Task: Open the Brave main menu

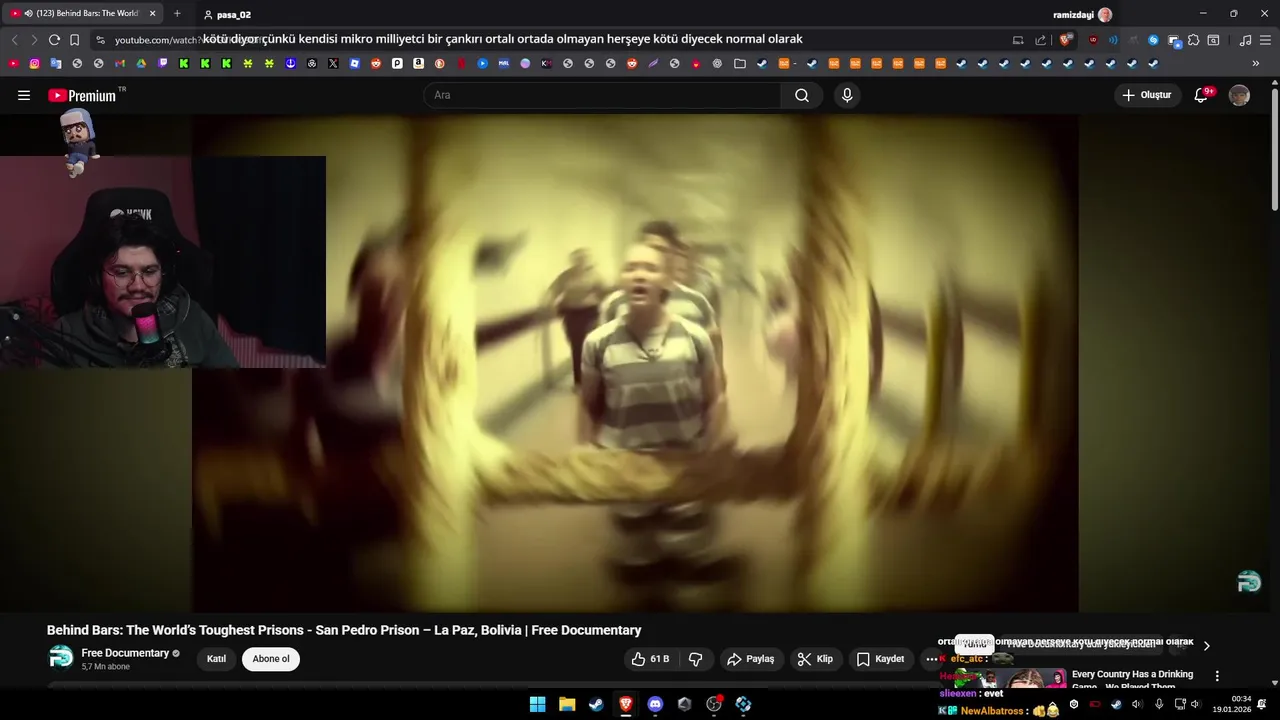Action: [1265, 40]
